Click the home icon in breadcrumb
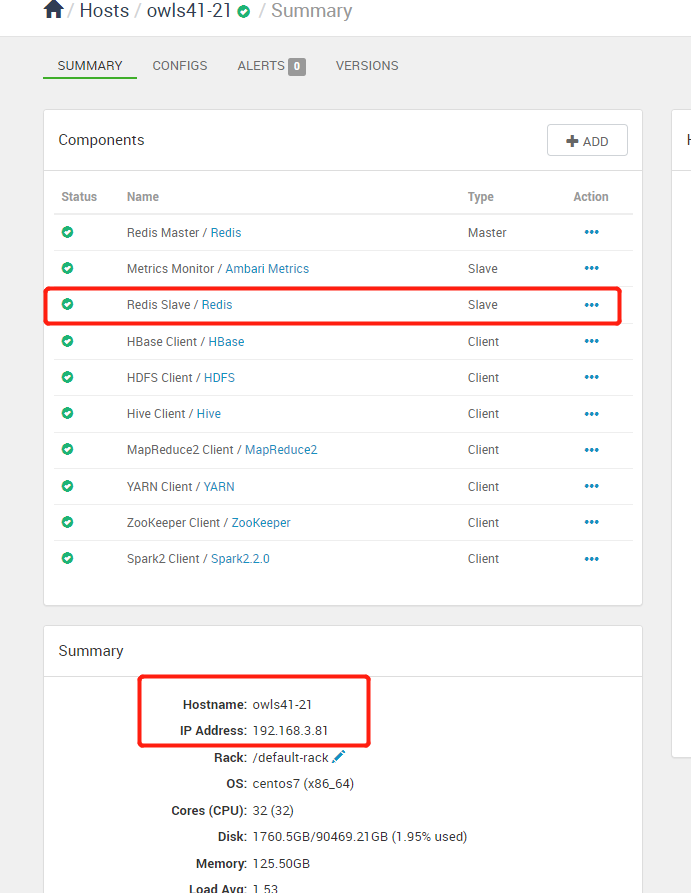Image resolution: width=691 pixels, height=893 pixels. (x=54, y=10)
